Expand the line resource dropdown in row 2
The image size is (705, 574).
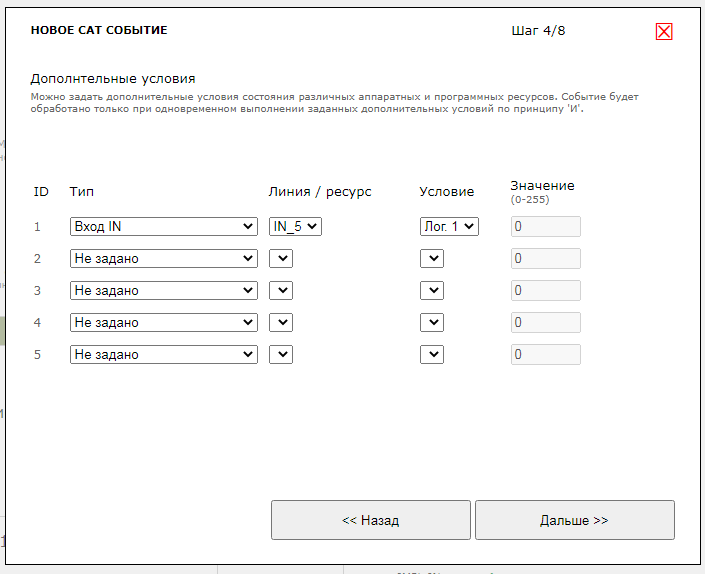click(281, 259)
